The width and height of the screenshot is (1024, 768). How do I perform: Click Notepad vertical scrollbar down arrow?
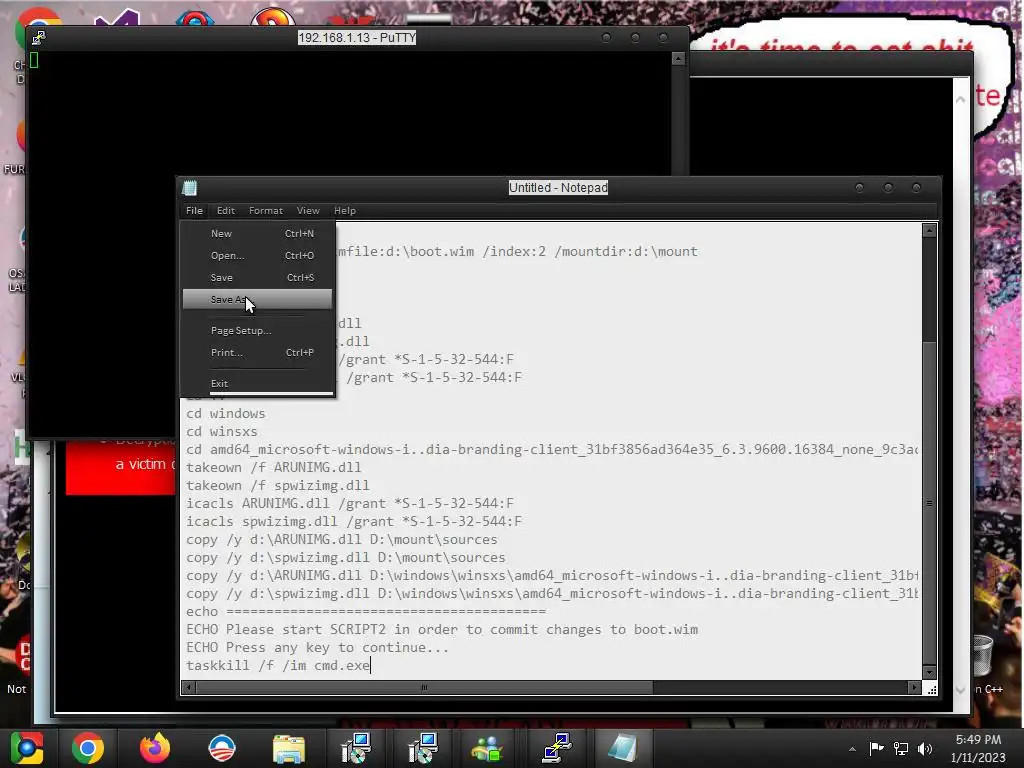[x=929, y=673]
